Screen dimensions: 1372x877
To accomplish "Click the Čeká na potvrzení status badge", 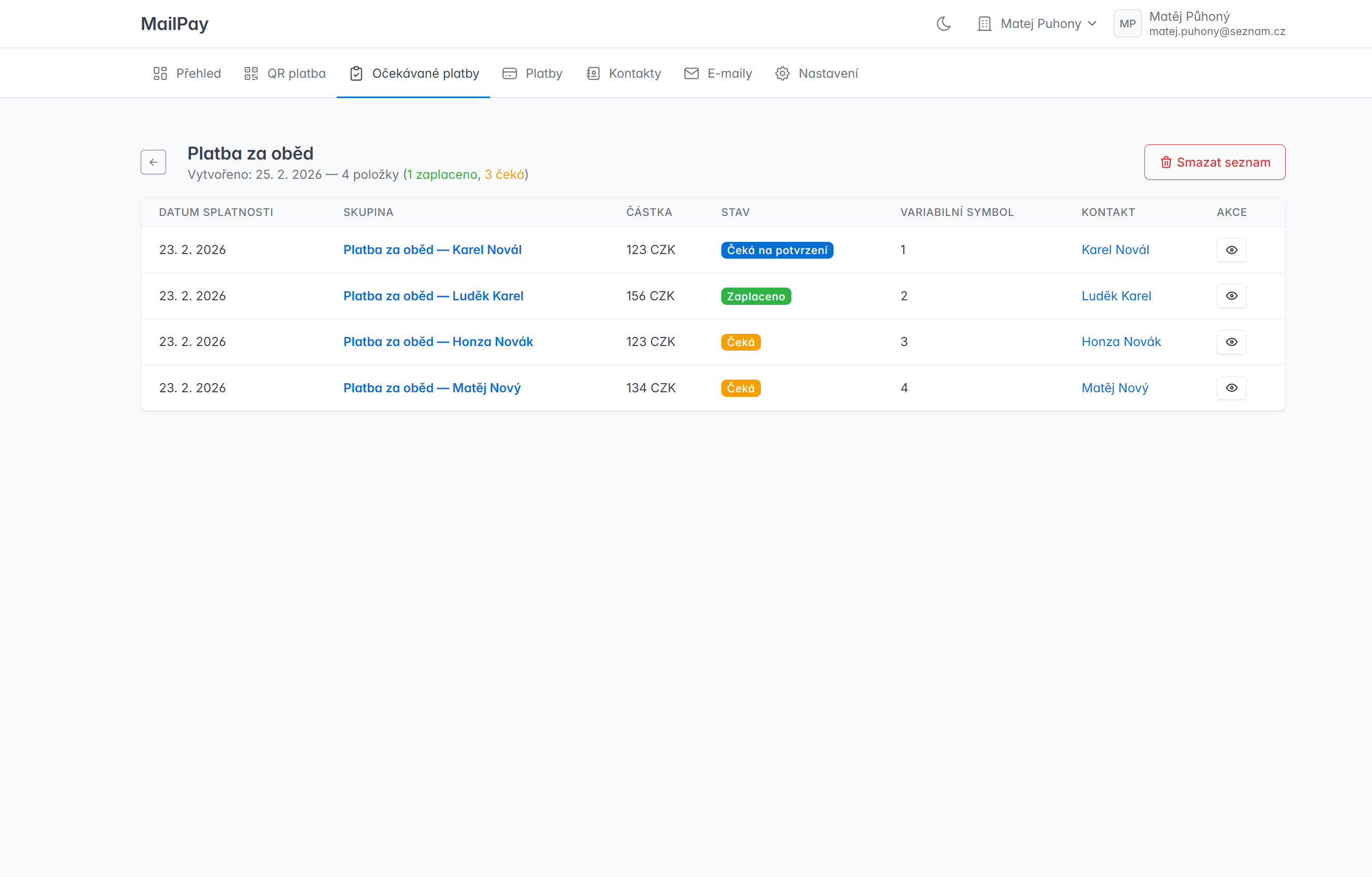I will pyautogui.click(x=777, y=250).
